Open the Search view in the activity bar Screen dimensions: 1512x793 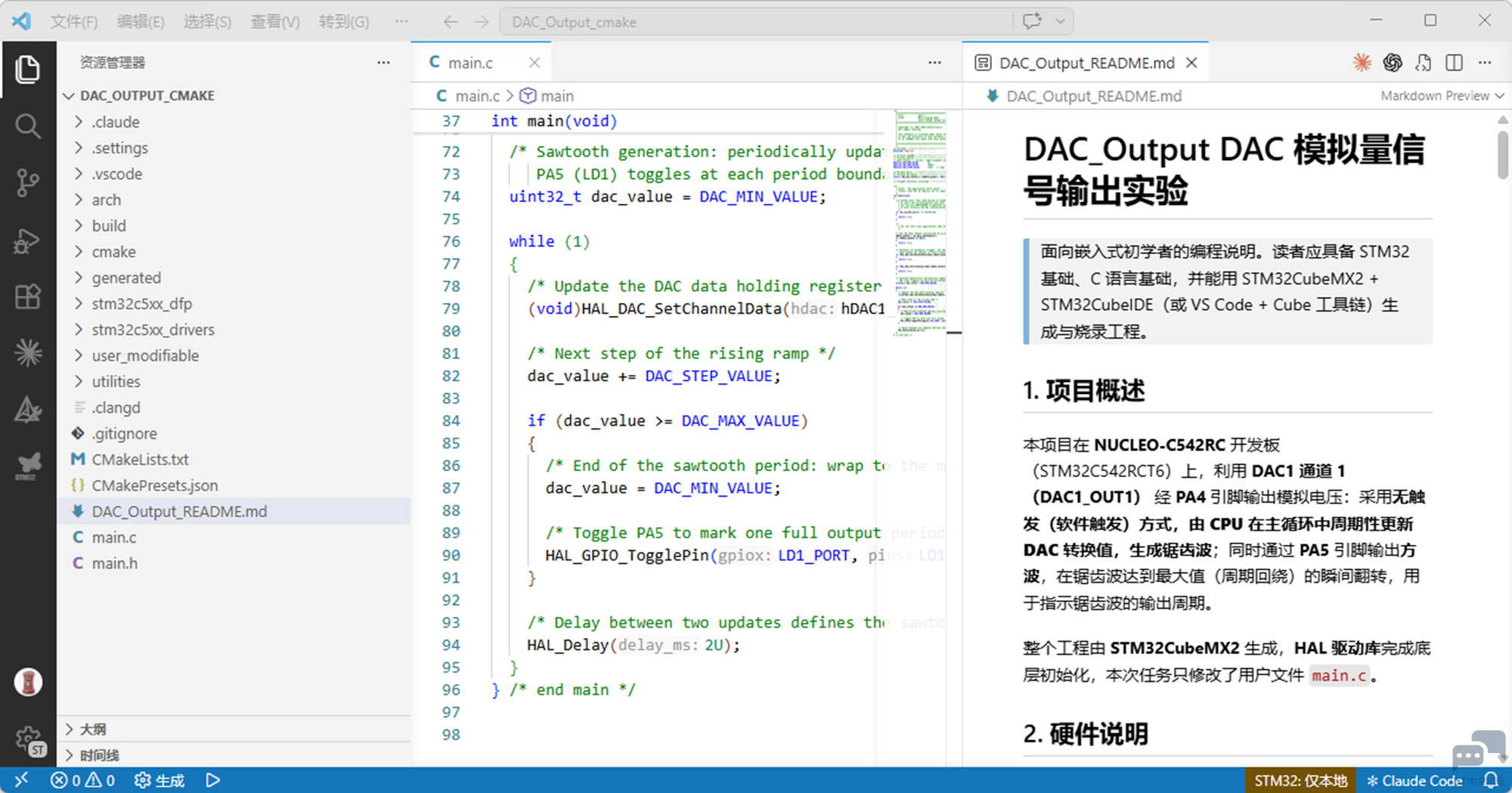coord(28,126)
